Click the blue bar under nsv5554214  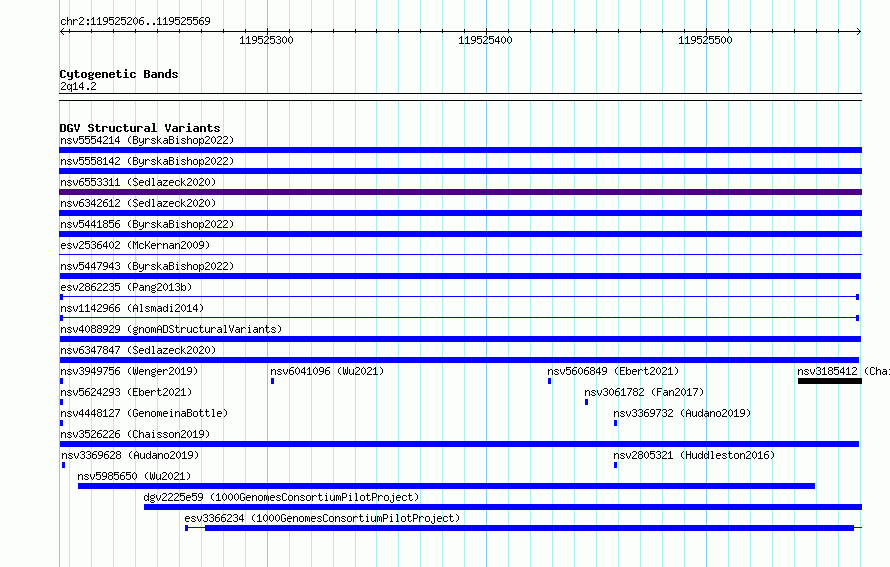coord(460,150)
